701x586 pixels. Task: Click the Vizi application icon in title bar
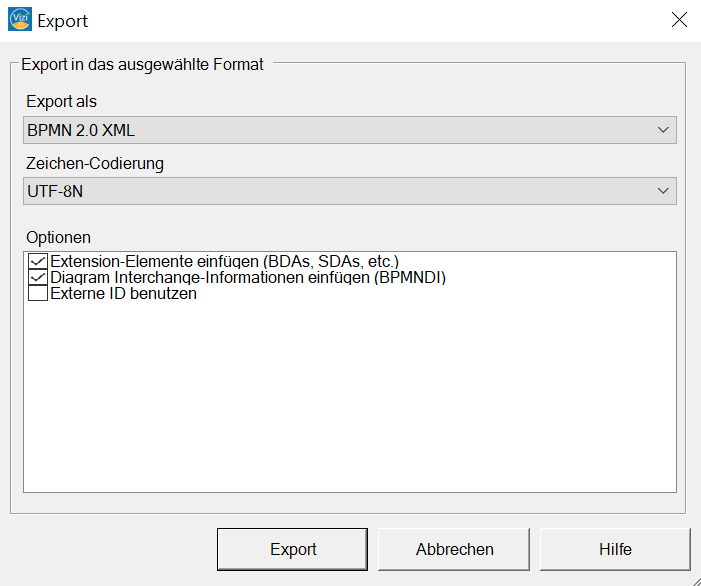pyautogui.click(x=20, y=19)
